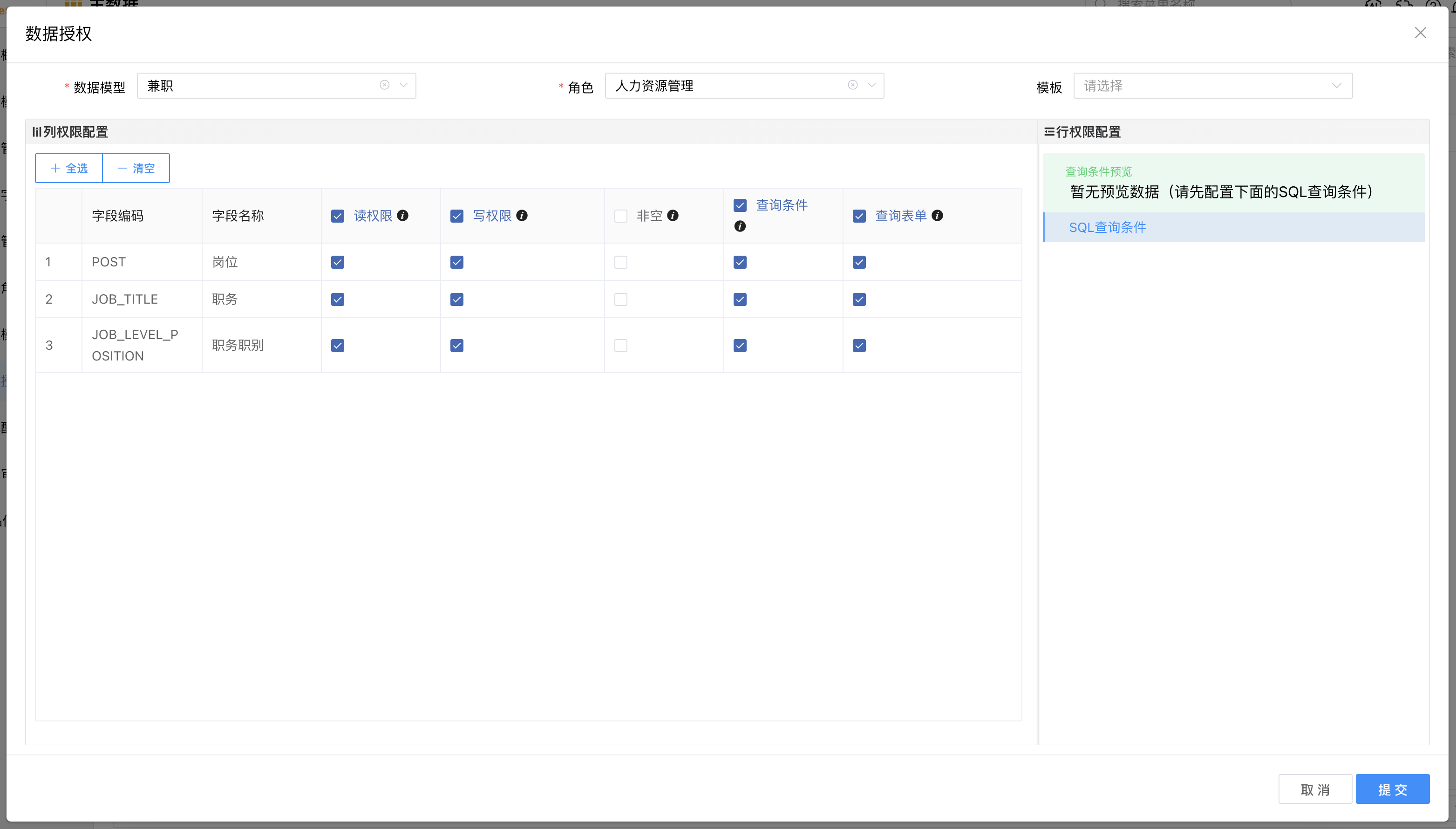
Task: Uncheck 查询条件 for JOB_LEVEL_POSITION row
Action: click(x=740, y=346)
